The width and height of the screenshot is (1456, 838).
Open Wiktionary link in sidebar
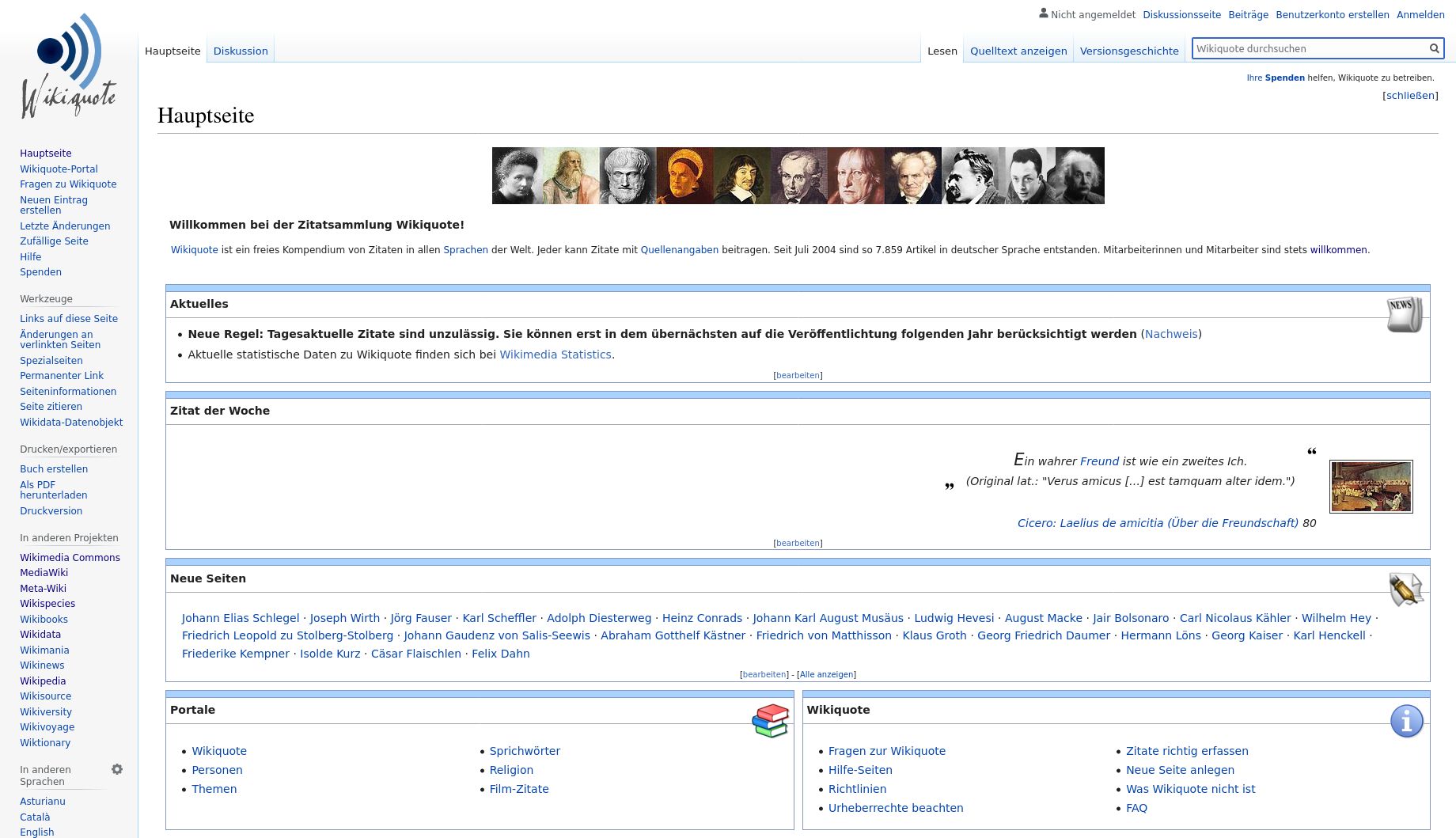pos(45,742)
